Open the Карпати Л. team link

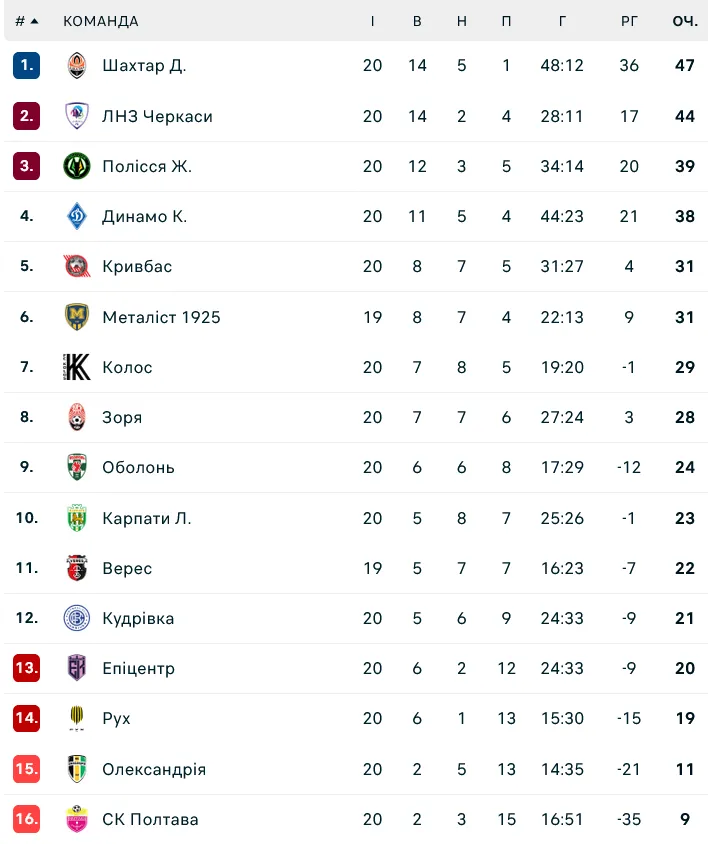point(146,518)
